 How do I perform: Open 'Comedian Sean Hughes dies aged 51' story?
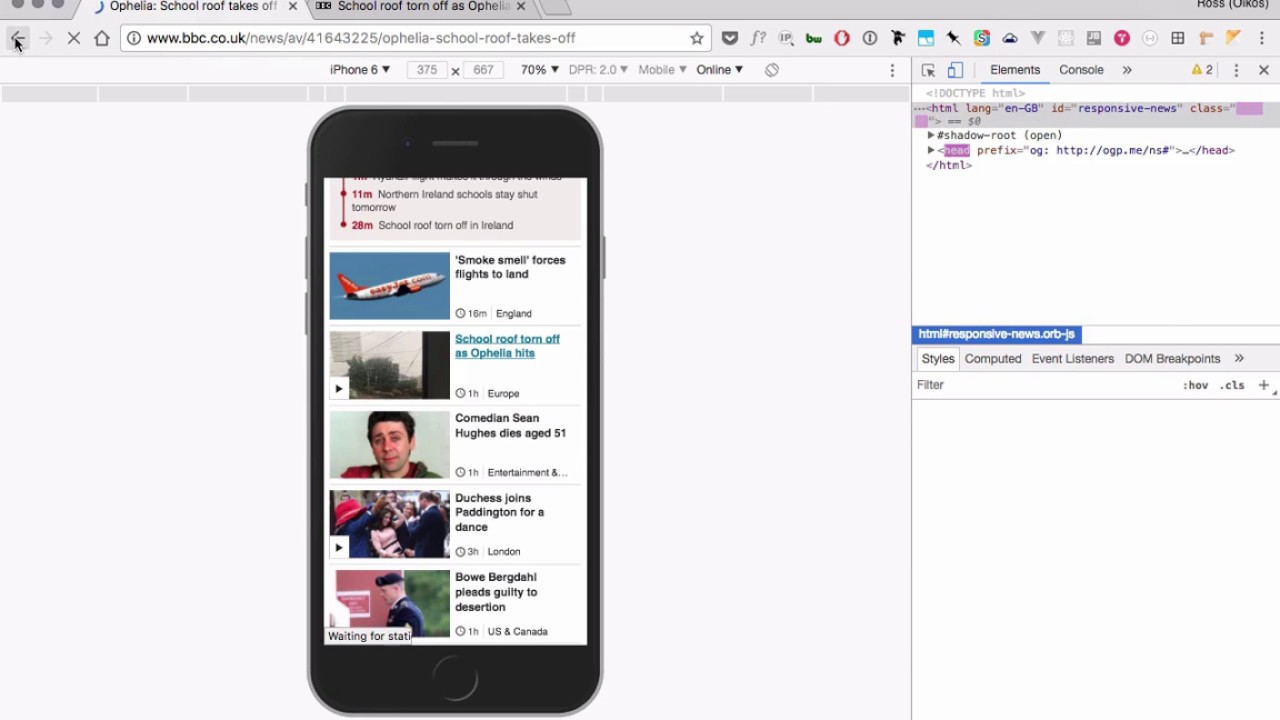510,426
